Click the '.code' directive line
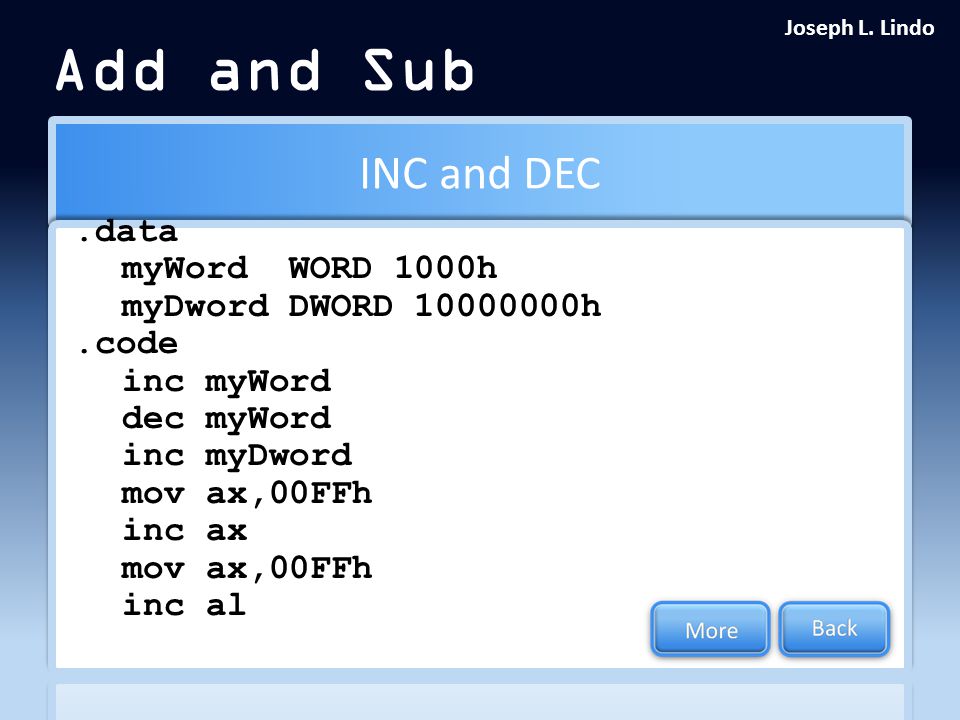The height and width of the screenshot is (720, 960). coord(128,343)
